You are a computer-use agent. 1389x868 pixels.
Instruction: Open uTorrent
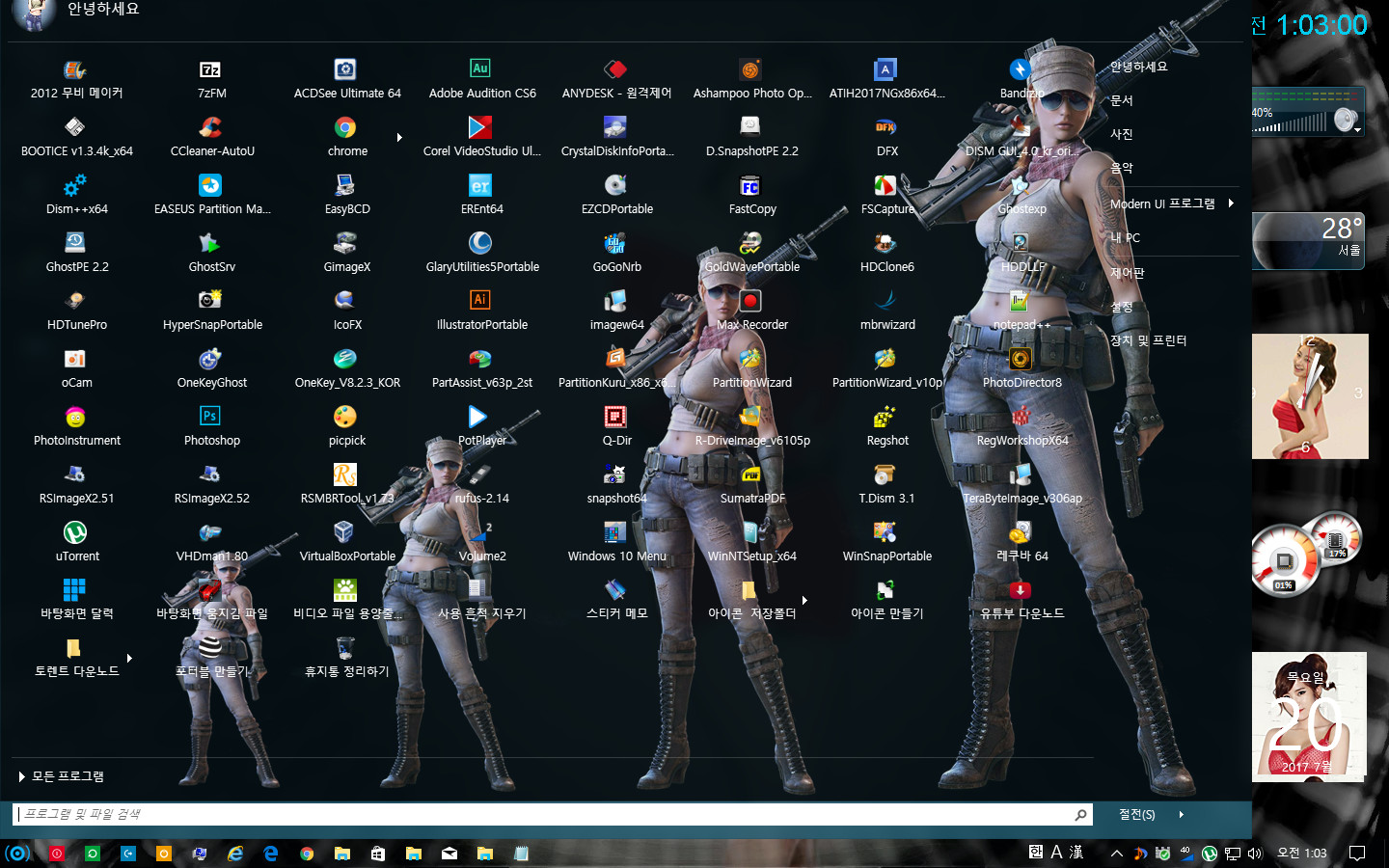pos(76,542)
